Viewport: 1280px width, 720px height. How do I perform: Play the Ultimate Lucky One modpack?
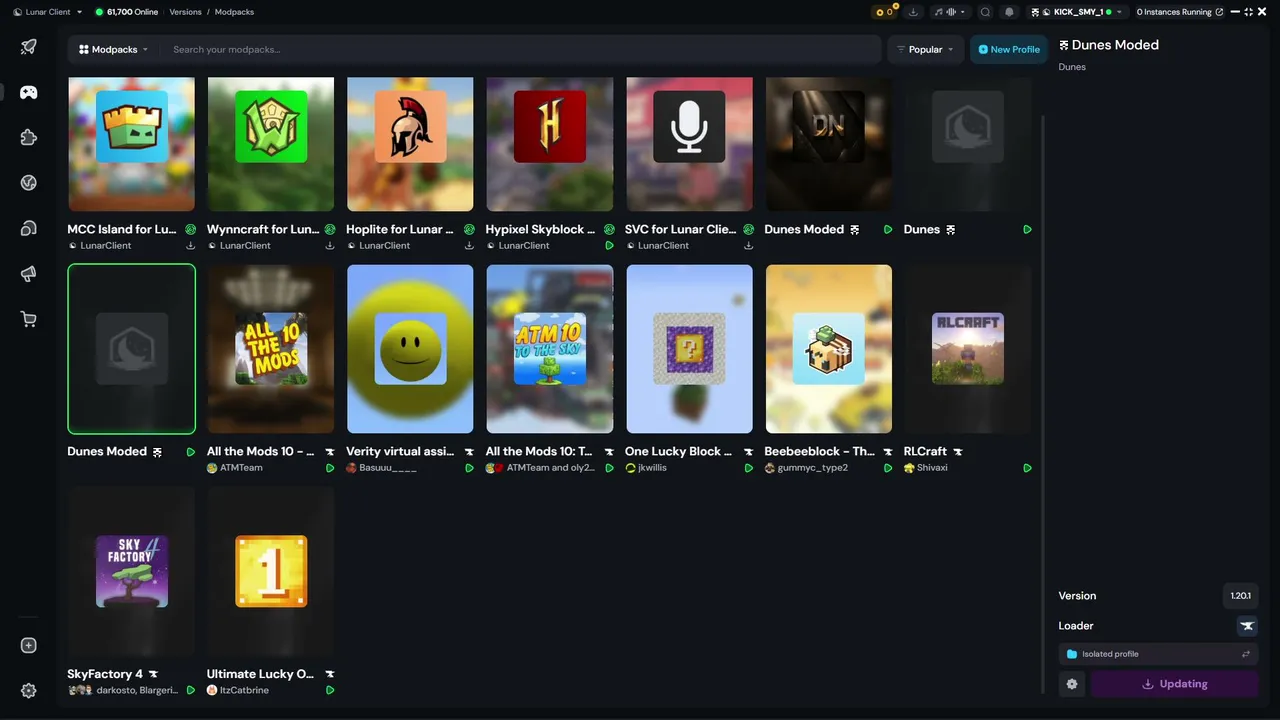click(x=330, y=690)
